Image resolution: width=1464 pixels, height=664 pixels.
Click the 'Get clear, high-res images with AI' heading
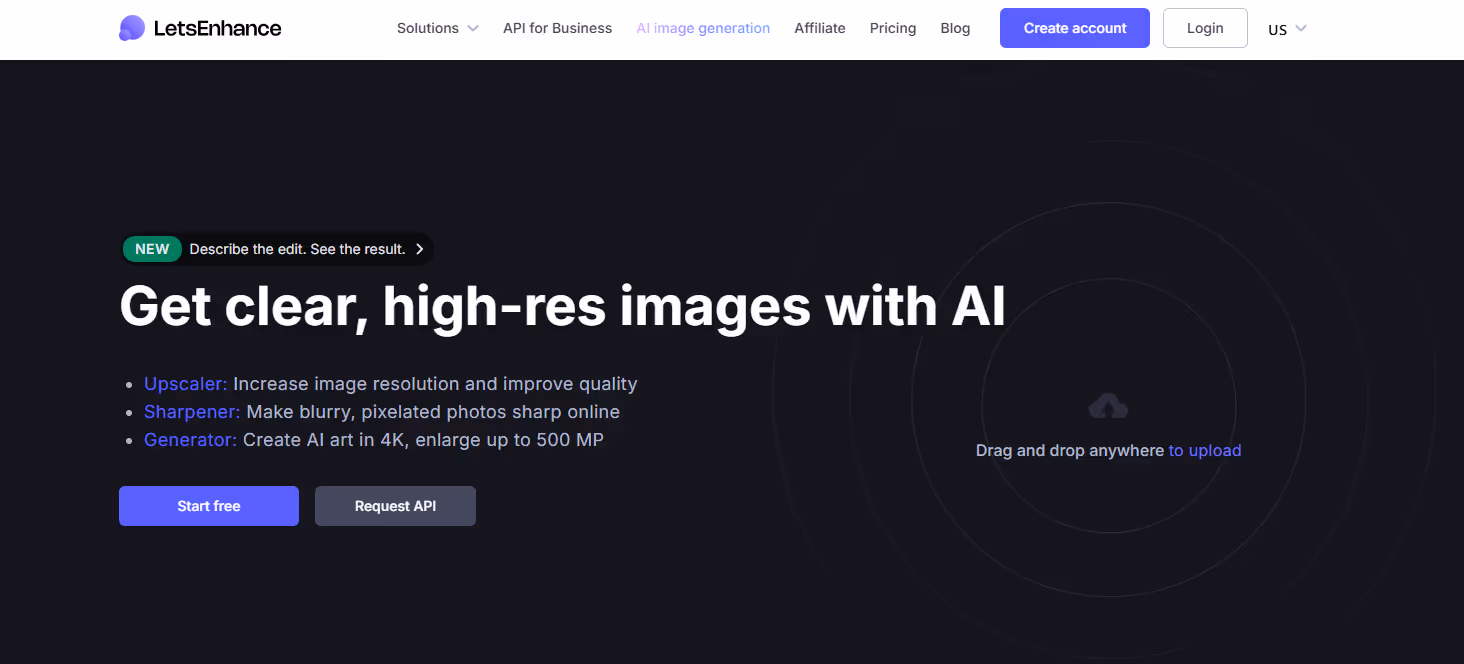pyautogui.click(x=562, y=306)
